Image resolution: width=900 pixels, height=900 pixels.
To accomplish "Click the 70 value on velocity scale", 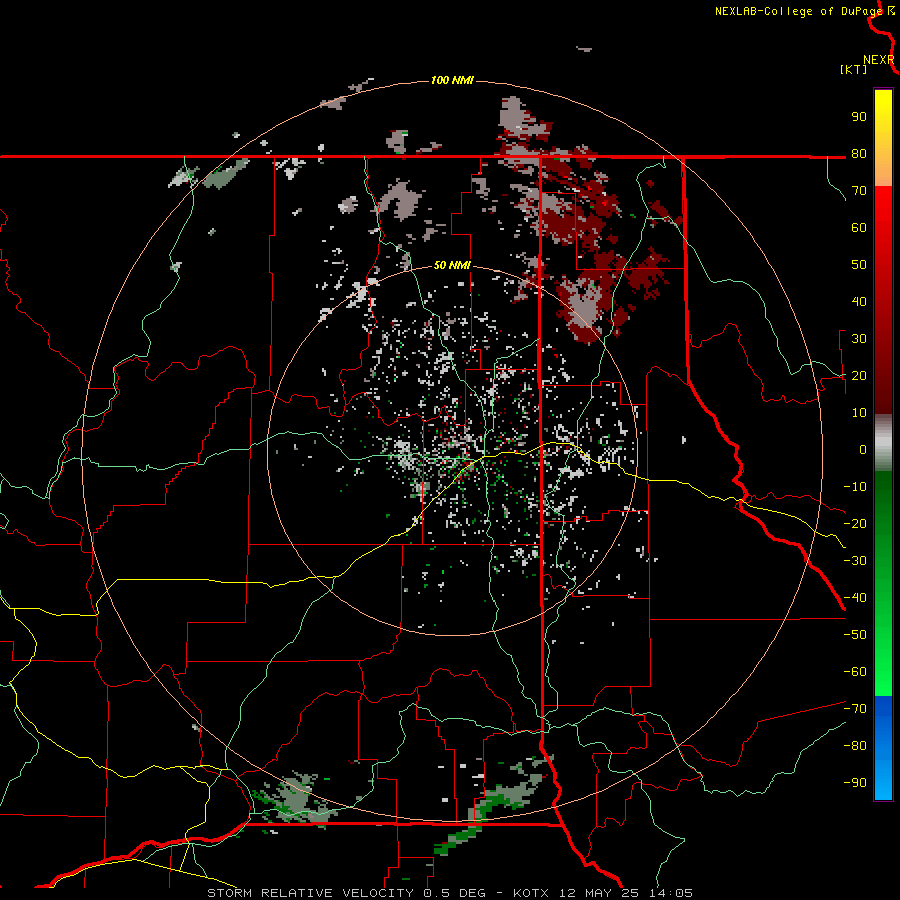I will pos(859,191).
